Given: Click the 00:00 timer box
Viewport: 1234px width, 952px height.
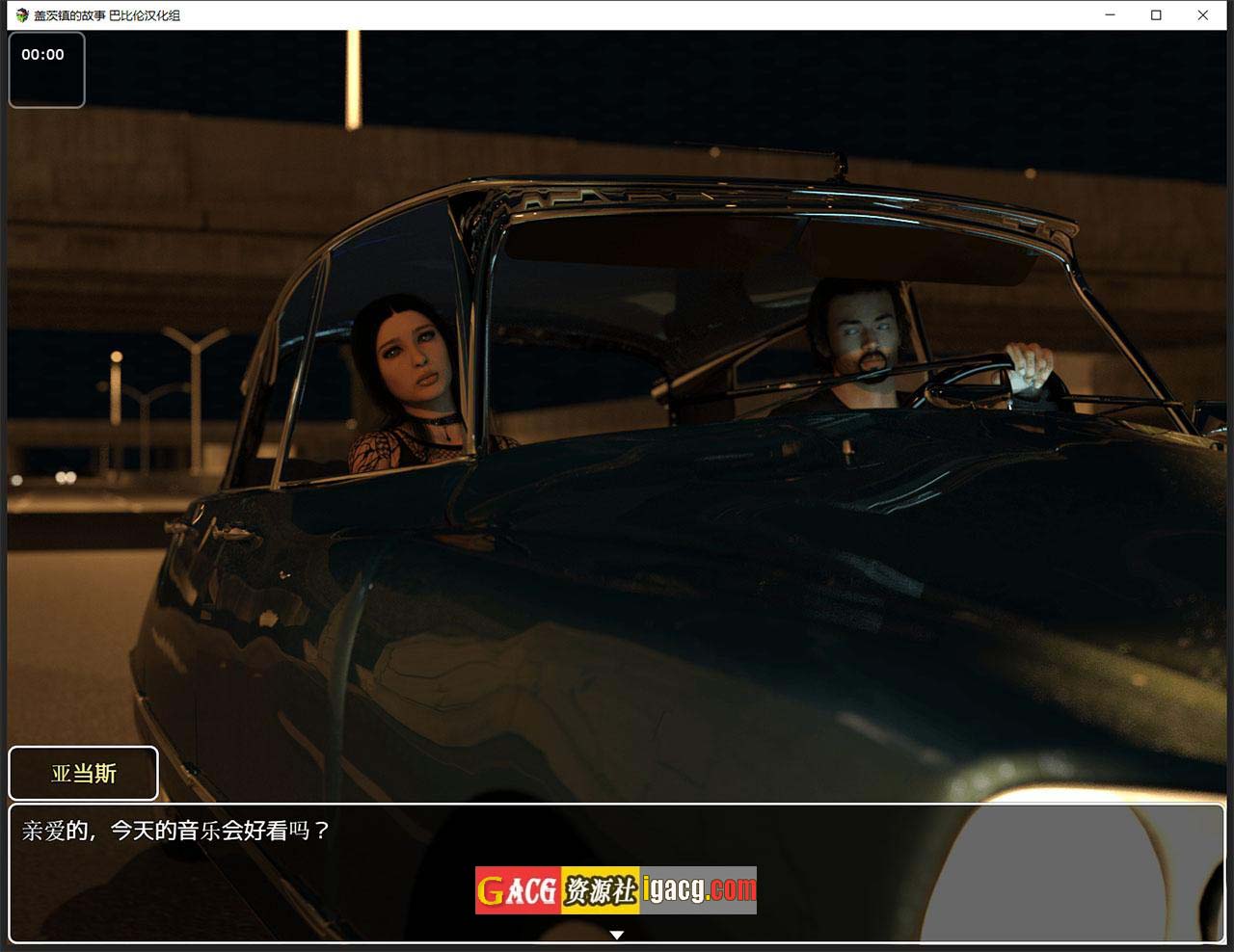Looking at the screenshot, I should (x=46, y=69).
